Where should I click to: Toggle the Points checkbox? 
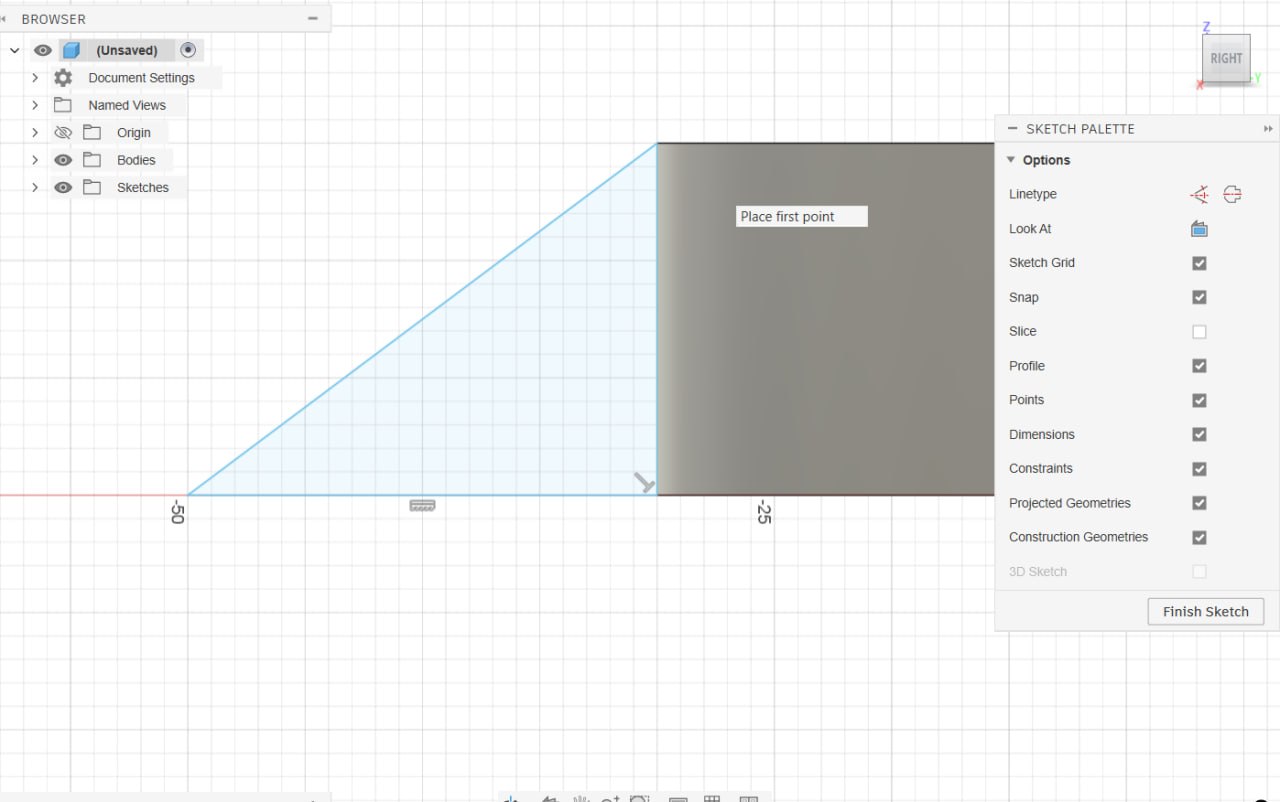(1199, 400)
